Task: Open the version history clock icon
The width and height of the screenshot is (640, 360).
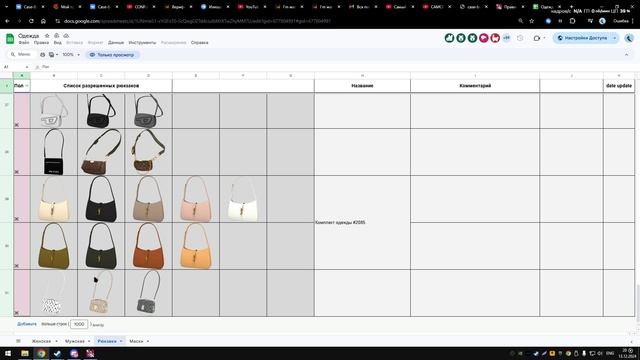Action: tap(520, 38)
